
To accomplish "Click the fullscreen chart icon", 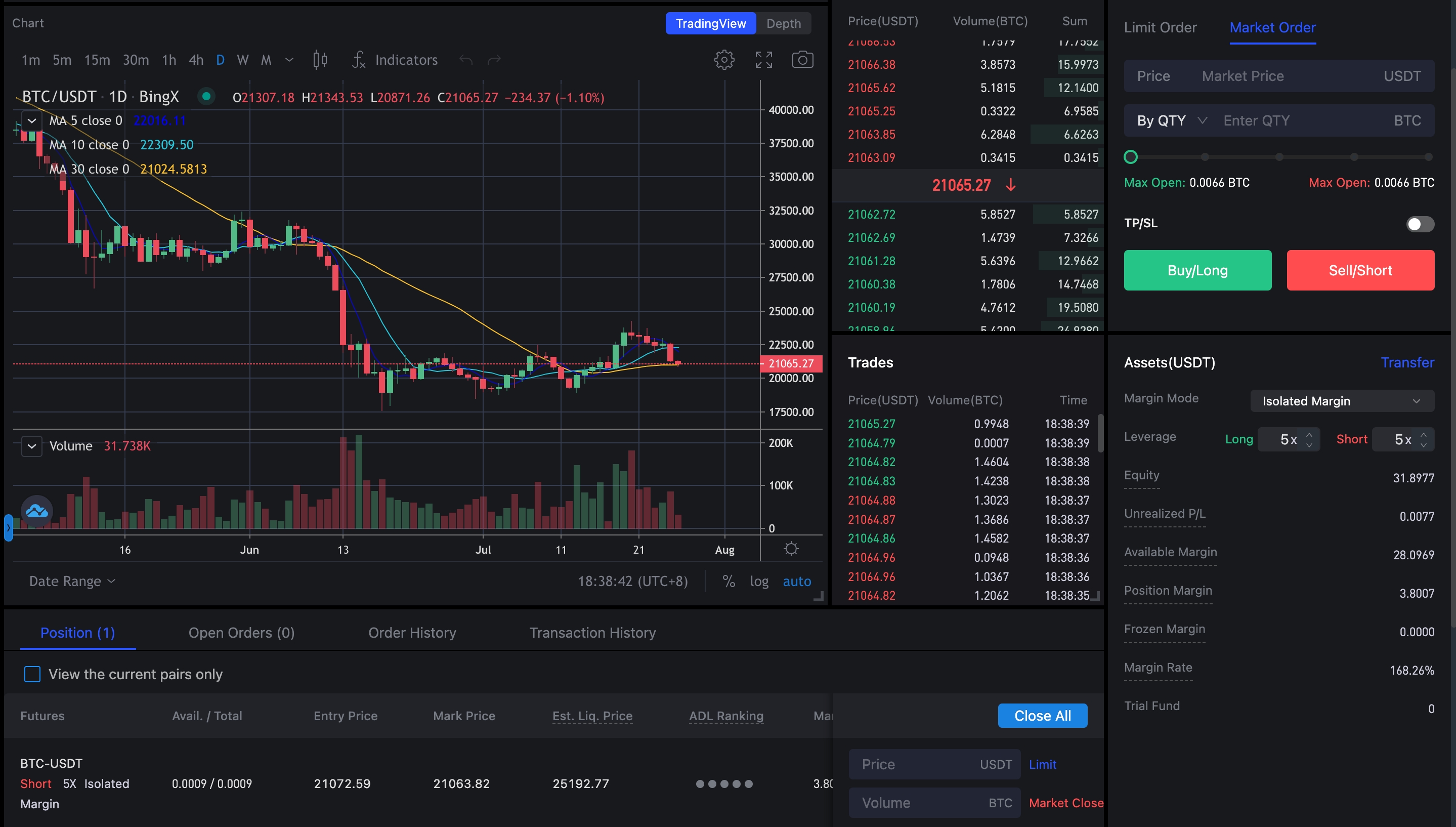I will [x=763, y=60].
